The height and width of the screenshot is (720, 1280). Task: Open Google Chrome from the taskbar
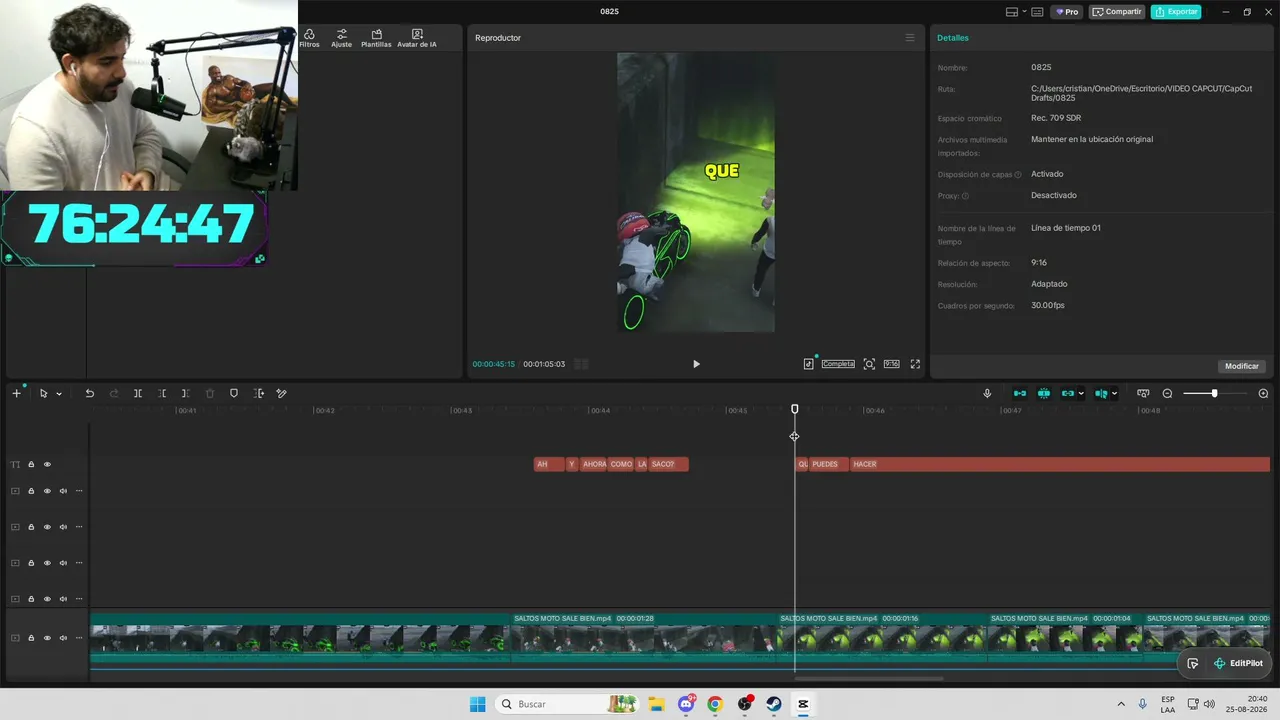(x=714, y=704)
